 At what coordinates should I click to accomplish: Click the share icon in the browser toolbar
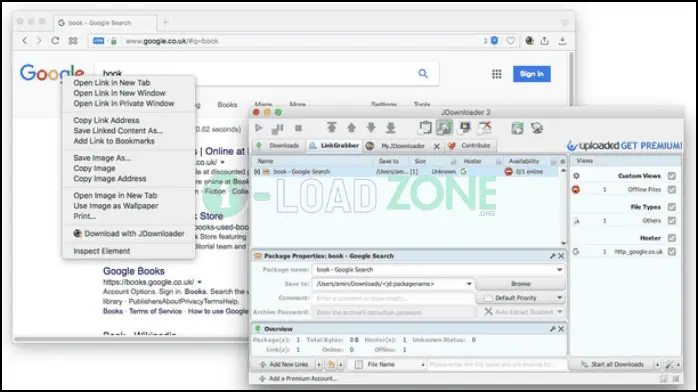pyautogui.click(x=544, y=40)
